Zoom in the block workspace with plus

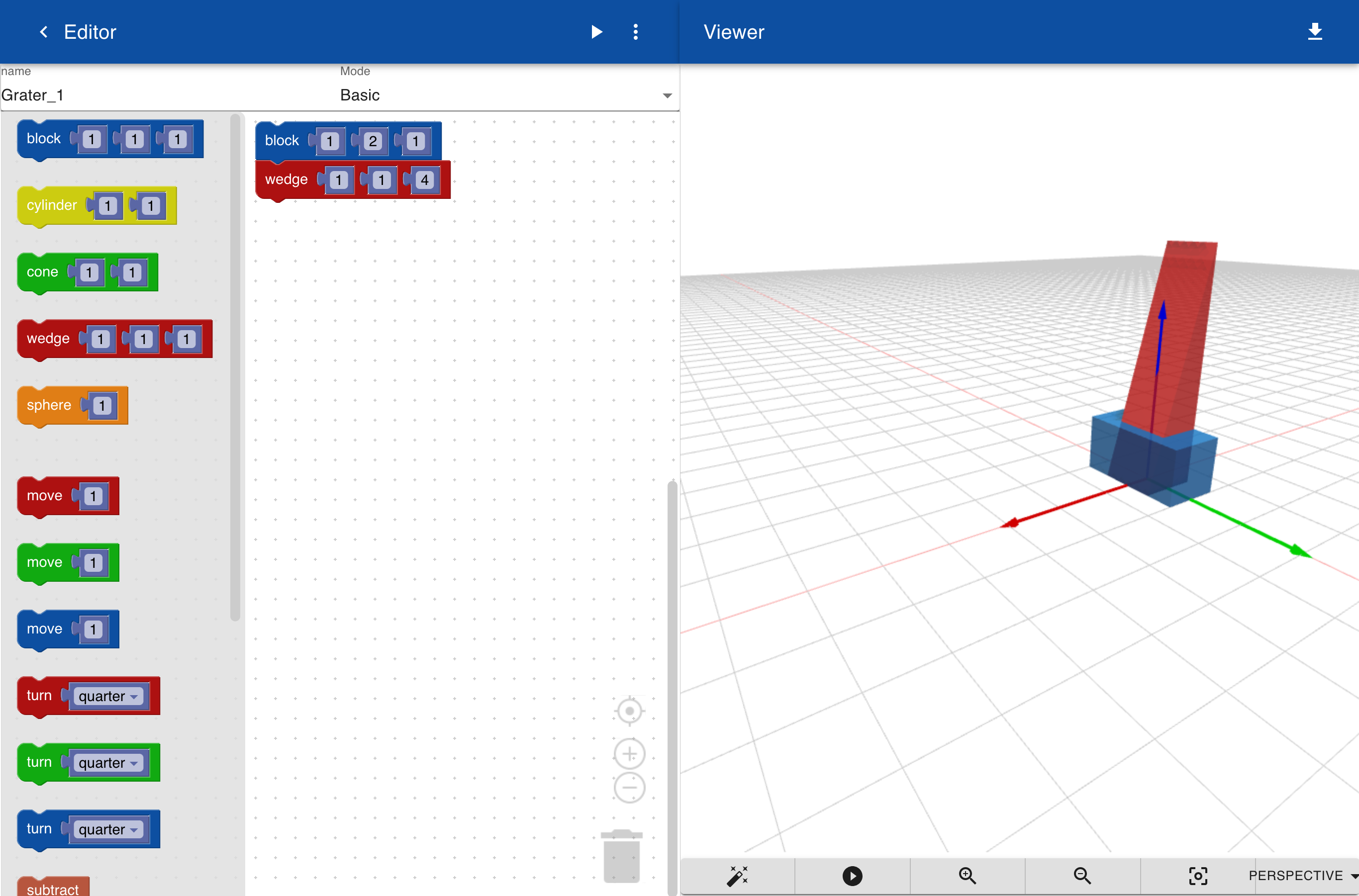(629, 754)
